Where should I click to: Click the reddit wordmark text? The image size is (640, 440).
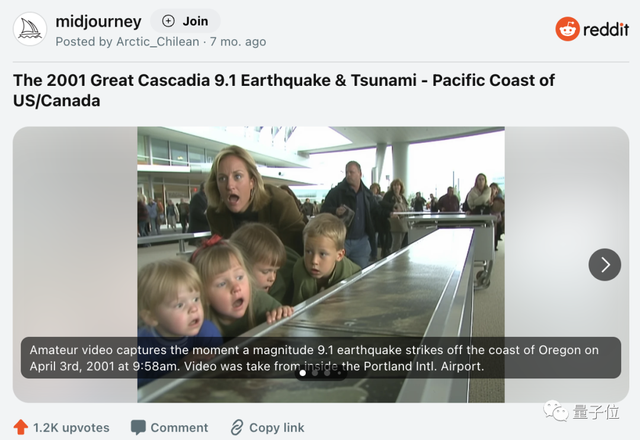606,29
